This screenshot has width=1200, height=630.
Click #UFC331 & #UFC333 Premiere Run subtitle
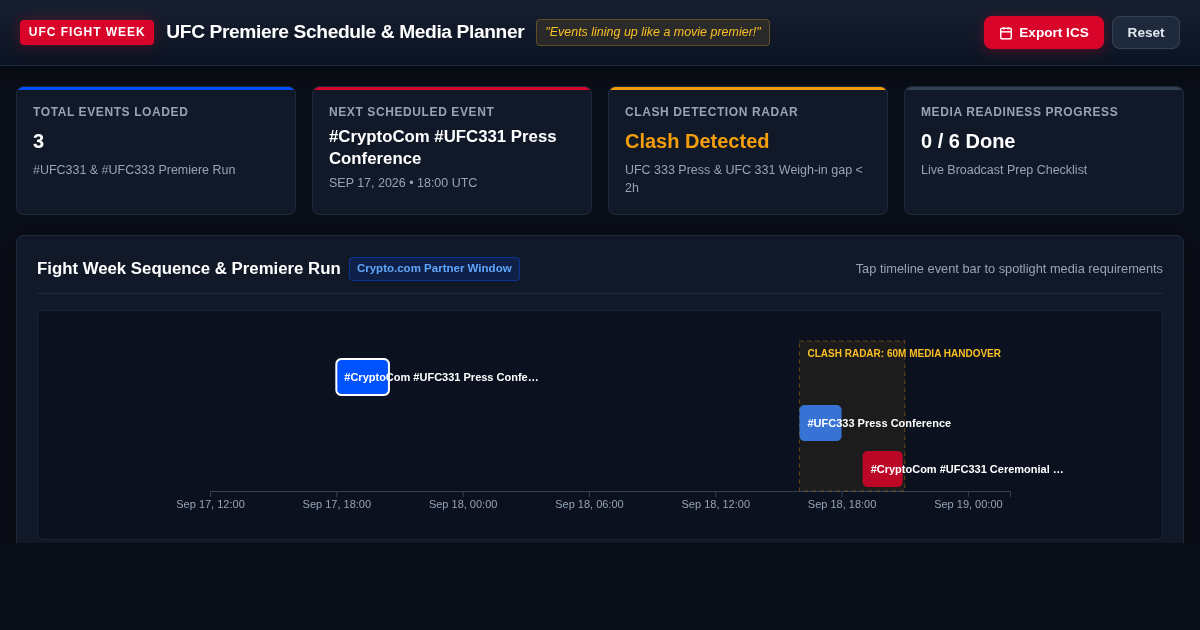(134, 170)
